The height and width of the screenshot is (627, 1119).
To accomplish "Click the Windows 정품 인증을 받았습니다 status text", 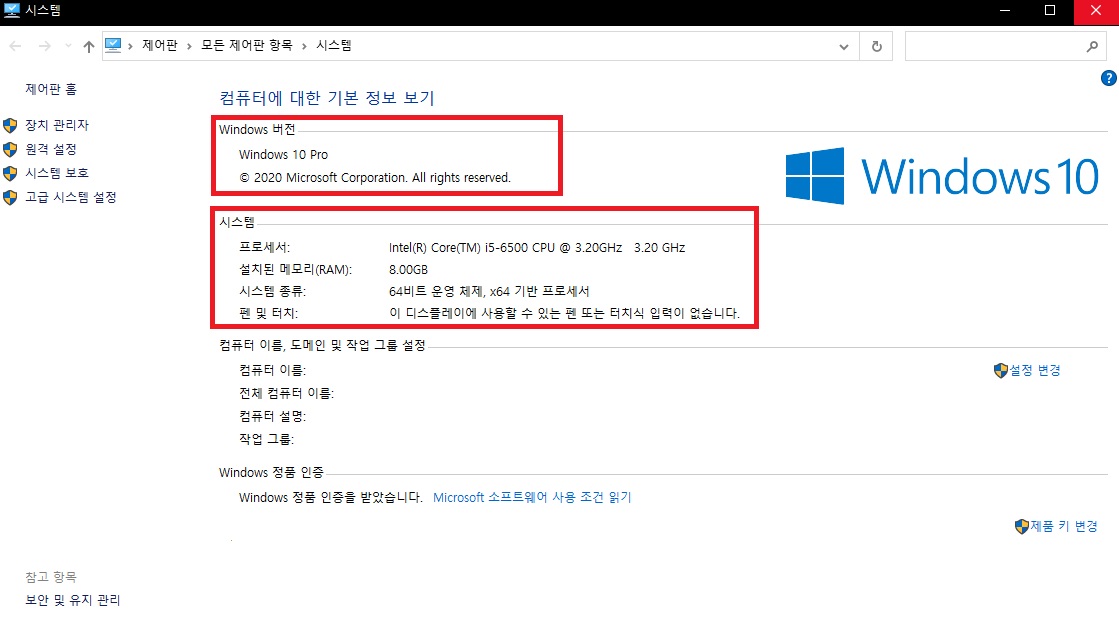I will pyautogui.click(x=330, y=497).
